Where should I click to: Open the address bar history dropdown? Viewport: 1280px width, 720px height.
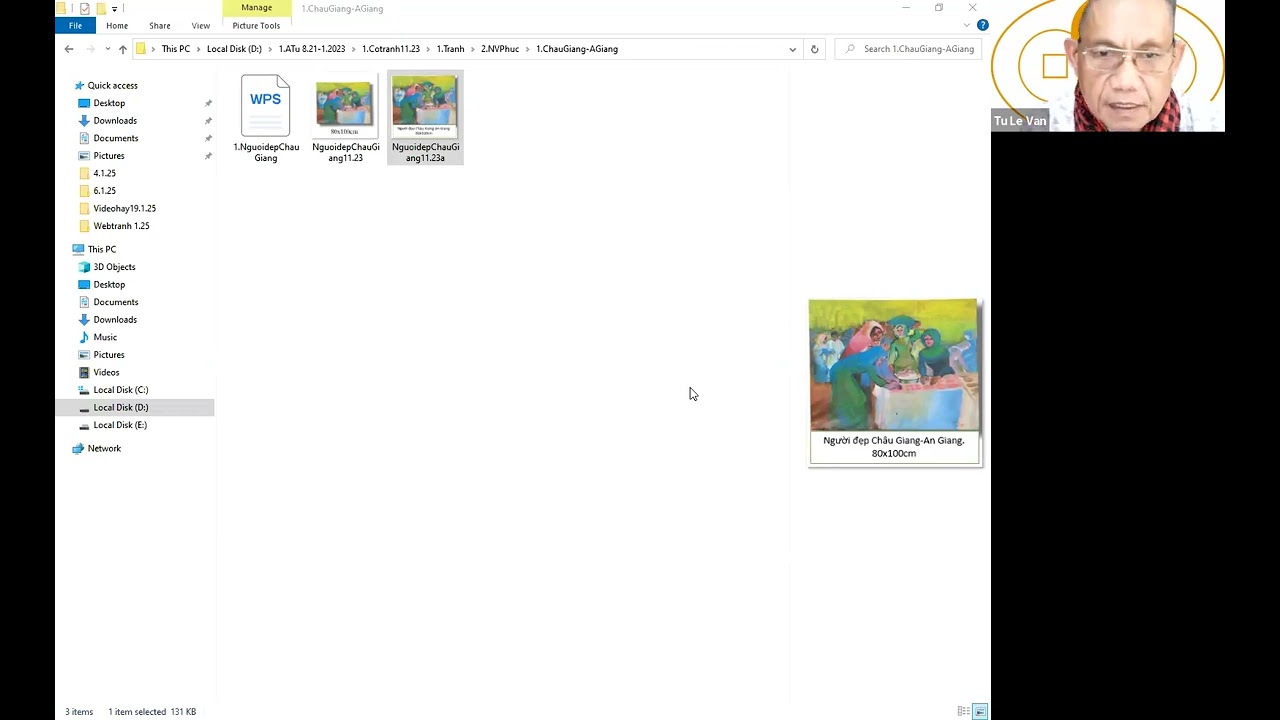[792, 49]
